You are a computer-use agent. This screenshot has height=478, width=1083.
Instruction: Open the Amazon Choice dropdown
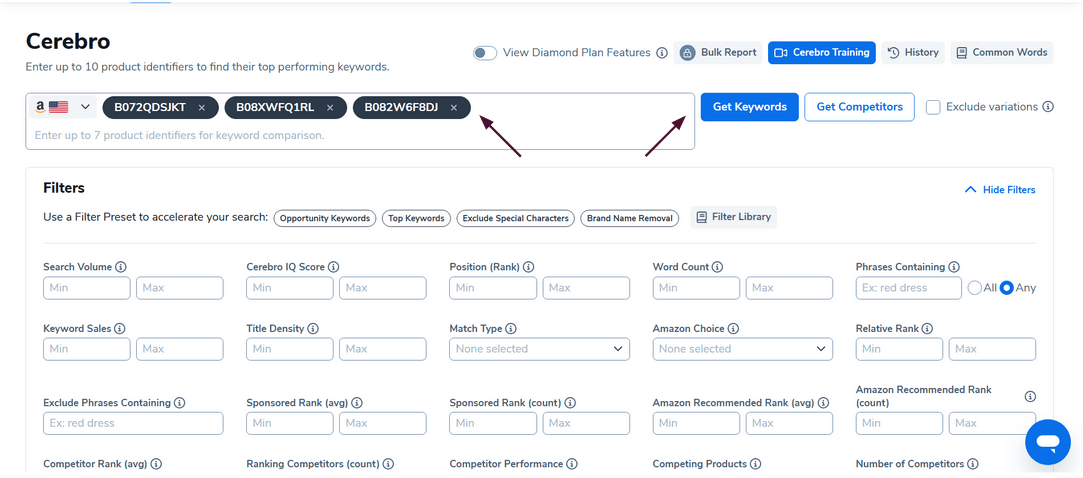[742, 349]
